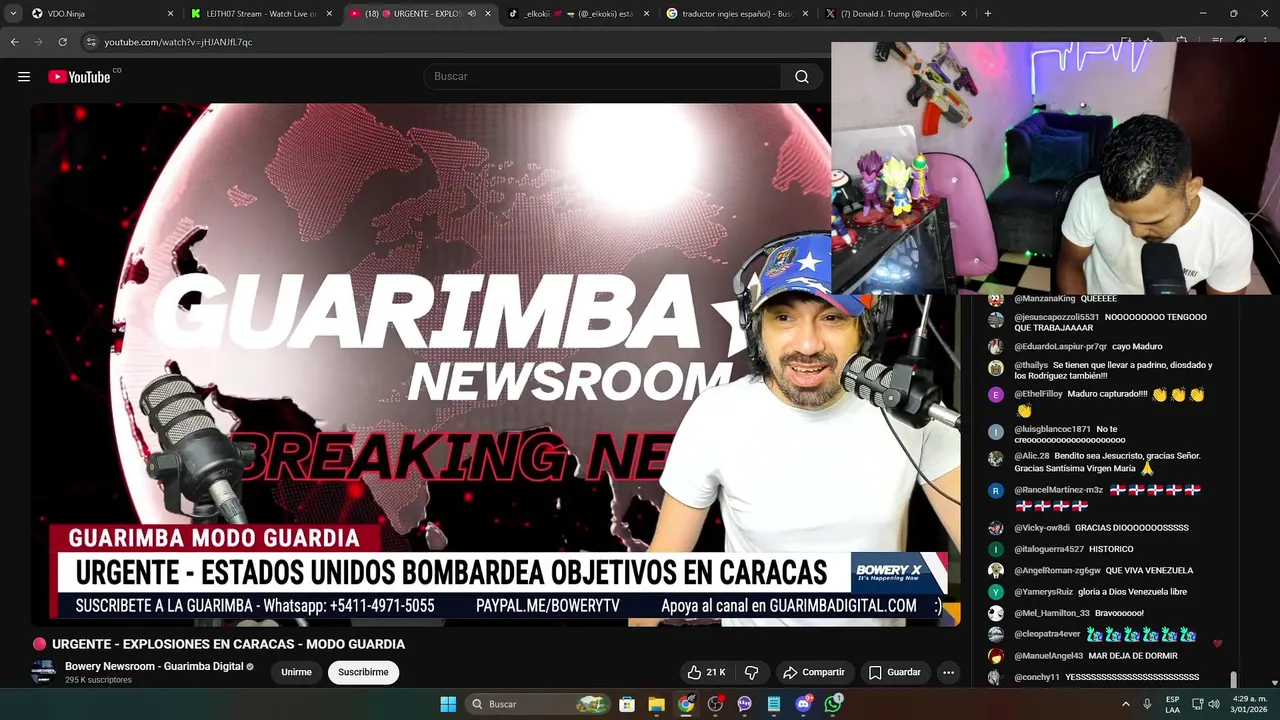Screen dimensions: 1280x720
Task: Click the video title URGENTE - EXPLOSIONES EN CARACAS
Action: (228, 644)
